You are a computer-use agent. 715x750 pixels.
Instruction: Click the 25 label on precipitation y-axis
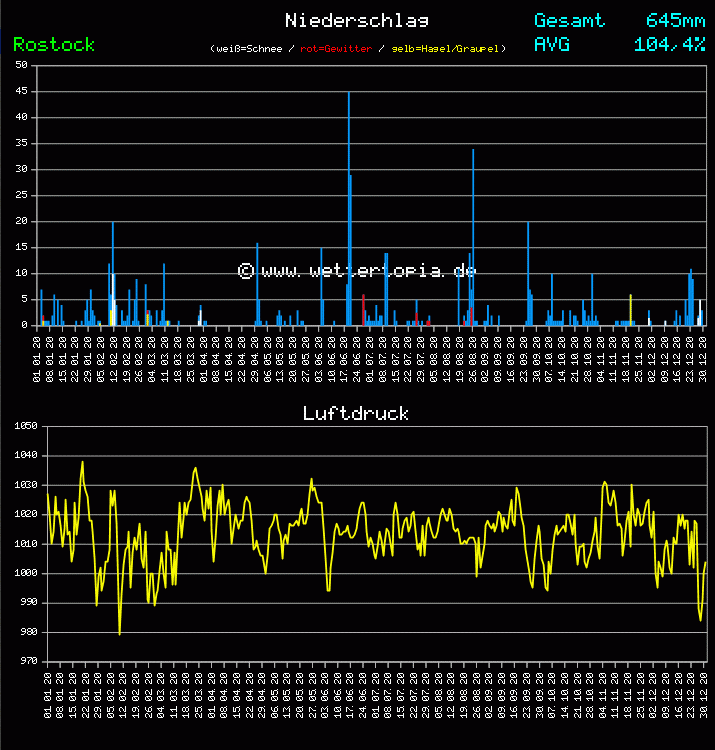click(x=21, y=195)
